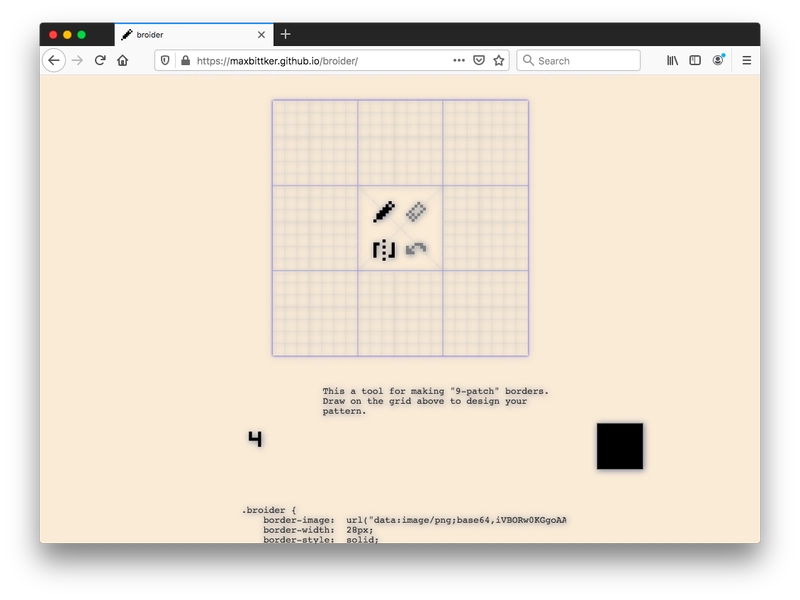The height and width of the screenshot is (600, 800).
Task: Click the '.broider {' selector line
Action: (x=269, y=510)
